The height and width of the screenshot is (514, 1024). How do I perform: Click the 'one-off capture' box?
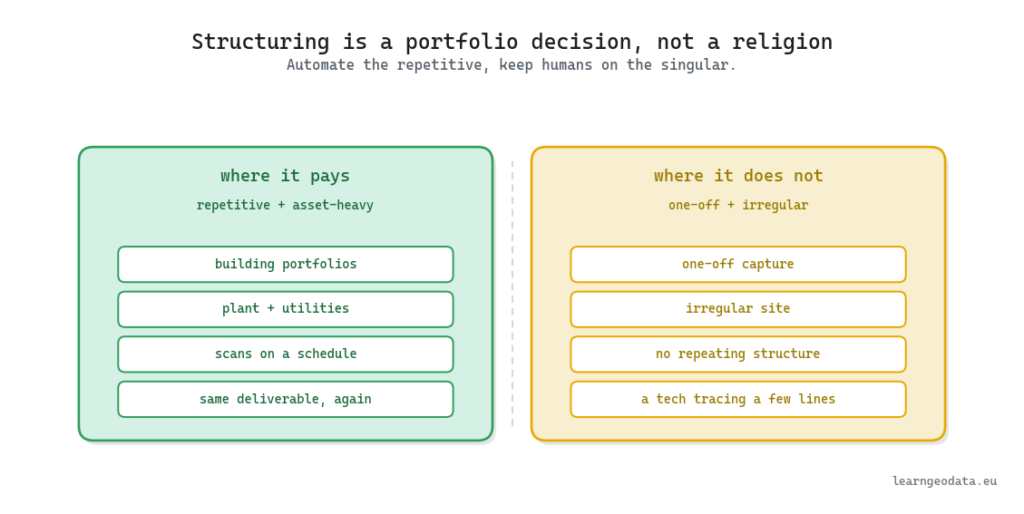click(738, 265)
